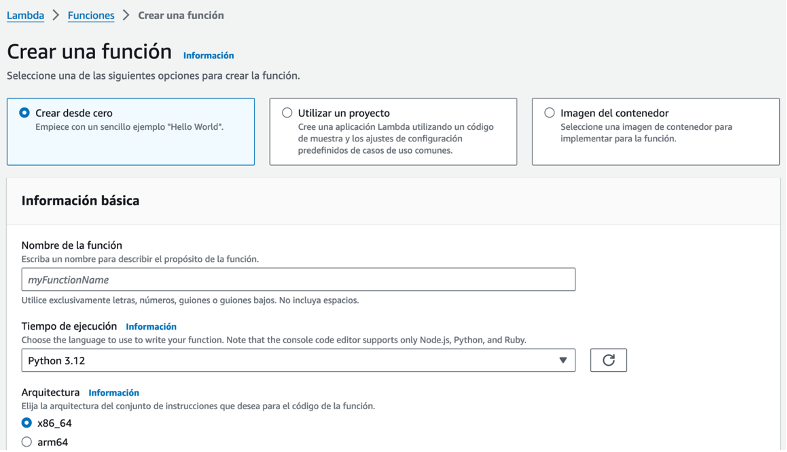Screen dimensions: 787x452
Task: Select the Crear desde cero radio option
Action: point(24,113)
